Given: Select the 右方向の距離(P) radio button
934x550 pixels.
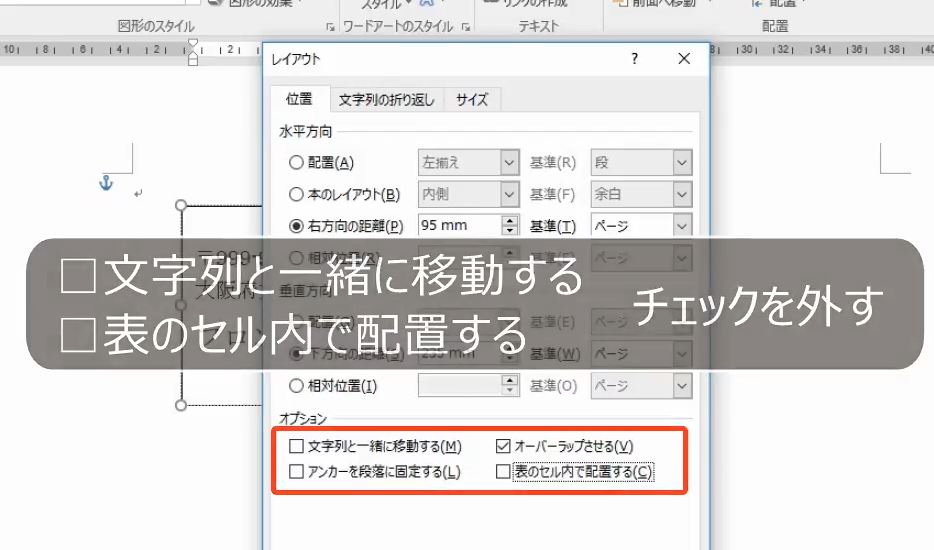Looking at the screenshot, I should (x=296, y=226).
